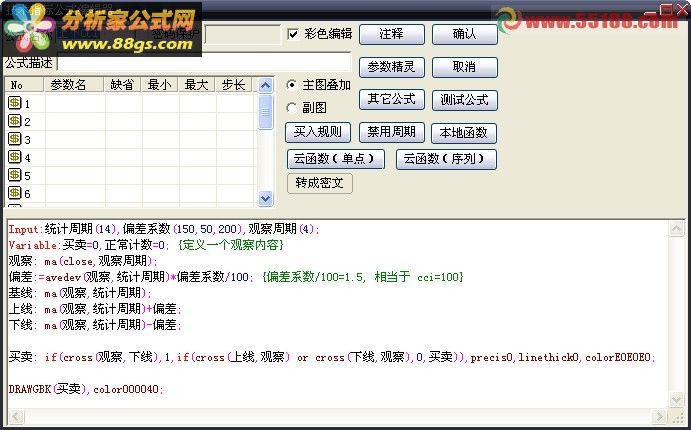
Task: Open the 本地函数 list
Action: coord(464,133)
